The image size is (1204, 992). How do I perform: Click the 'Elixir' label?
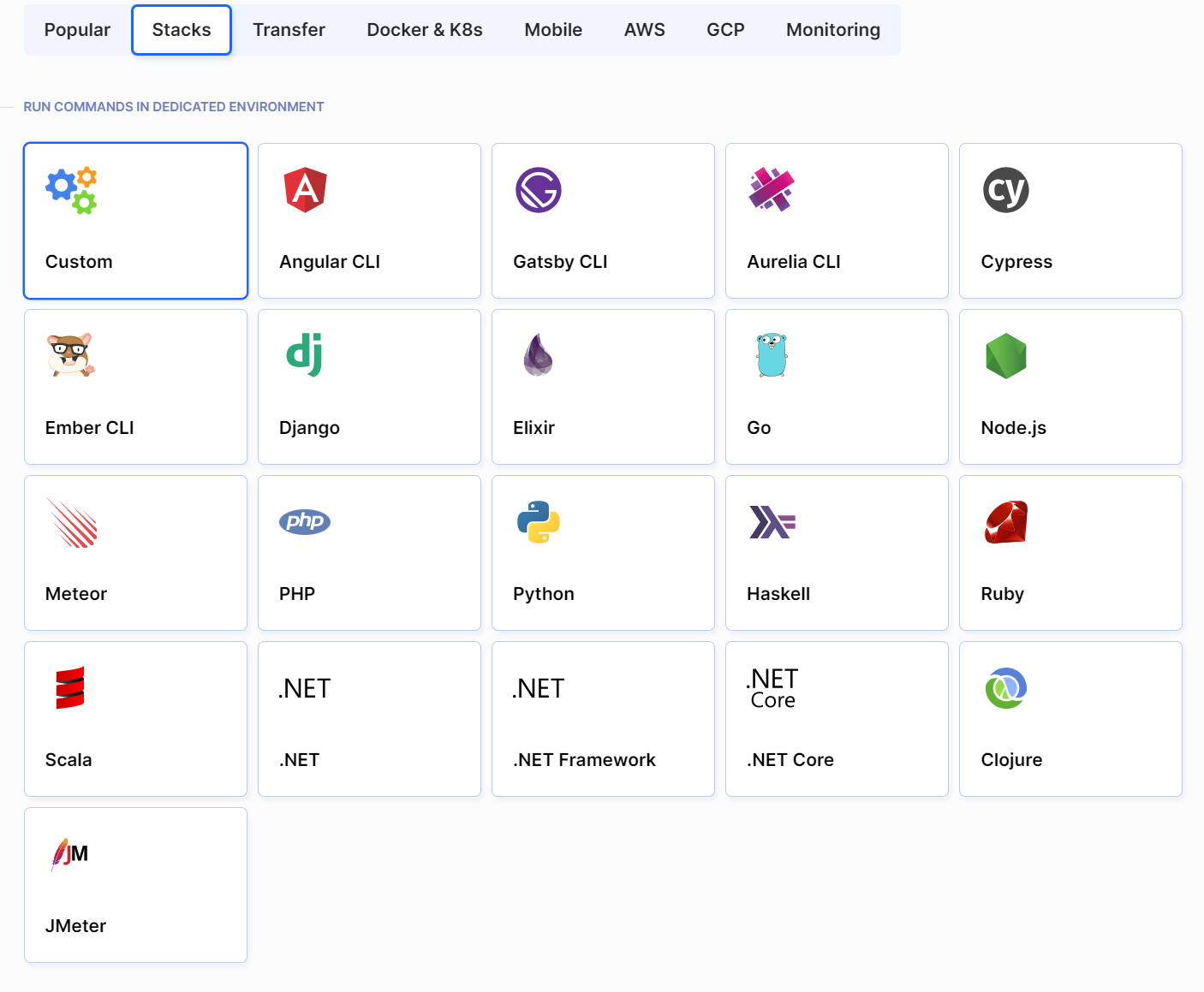click(x=533, y=428)
